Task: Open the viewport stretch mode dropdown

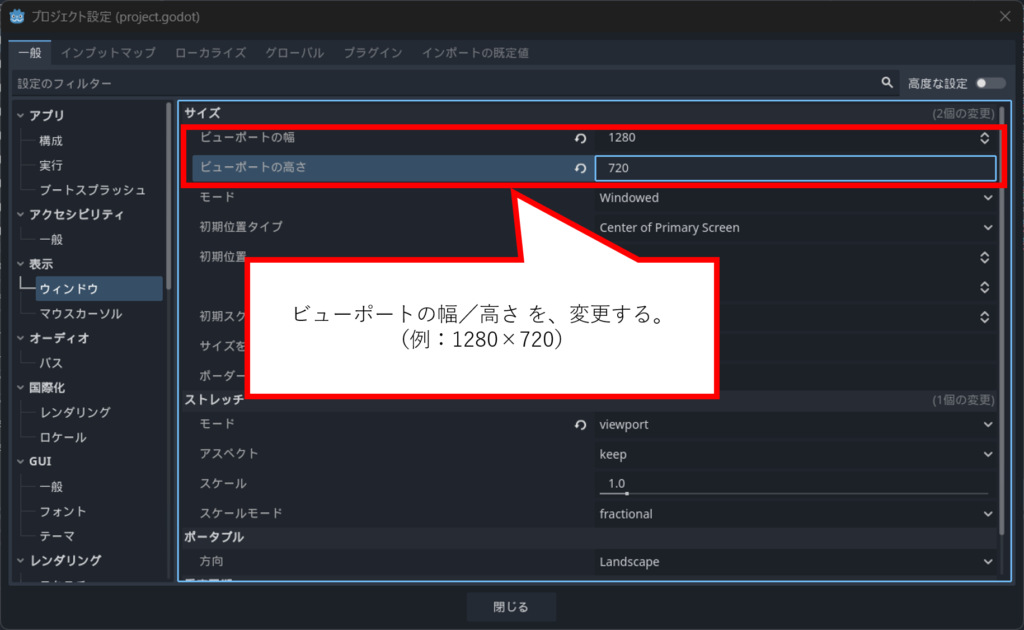Action: click(795, 425)
